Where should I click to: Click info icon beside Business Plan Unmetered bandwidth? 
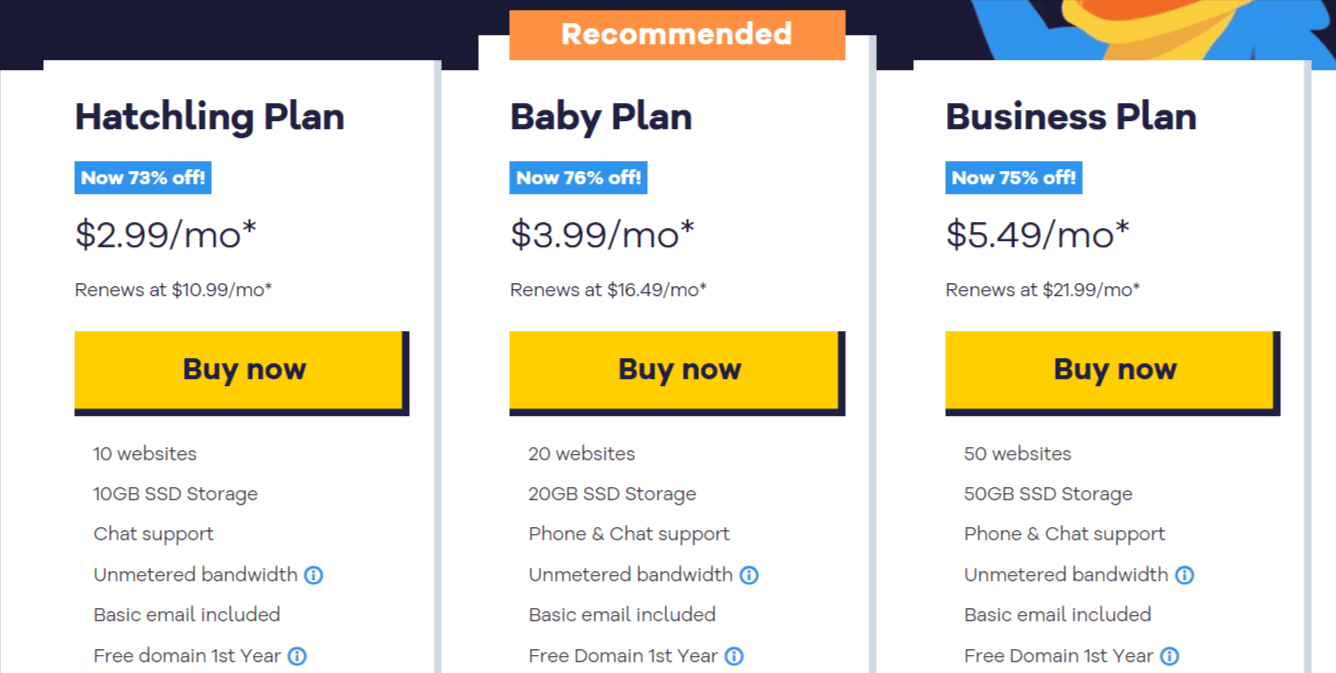click(1184, 575)
